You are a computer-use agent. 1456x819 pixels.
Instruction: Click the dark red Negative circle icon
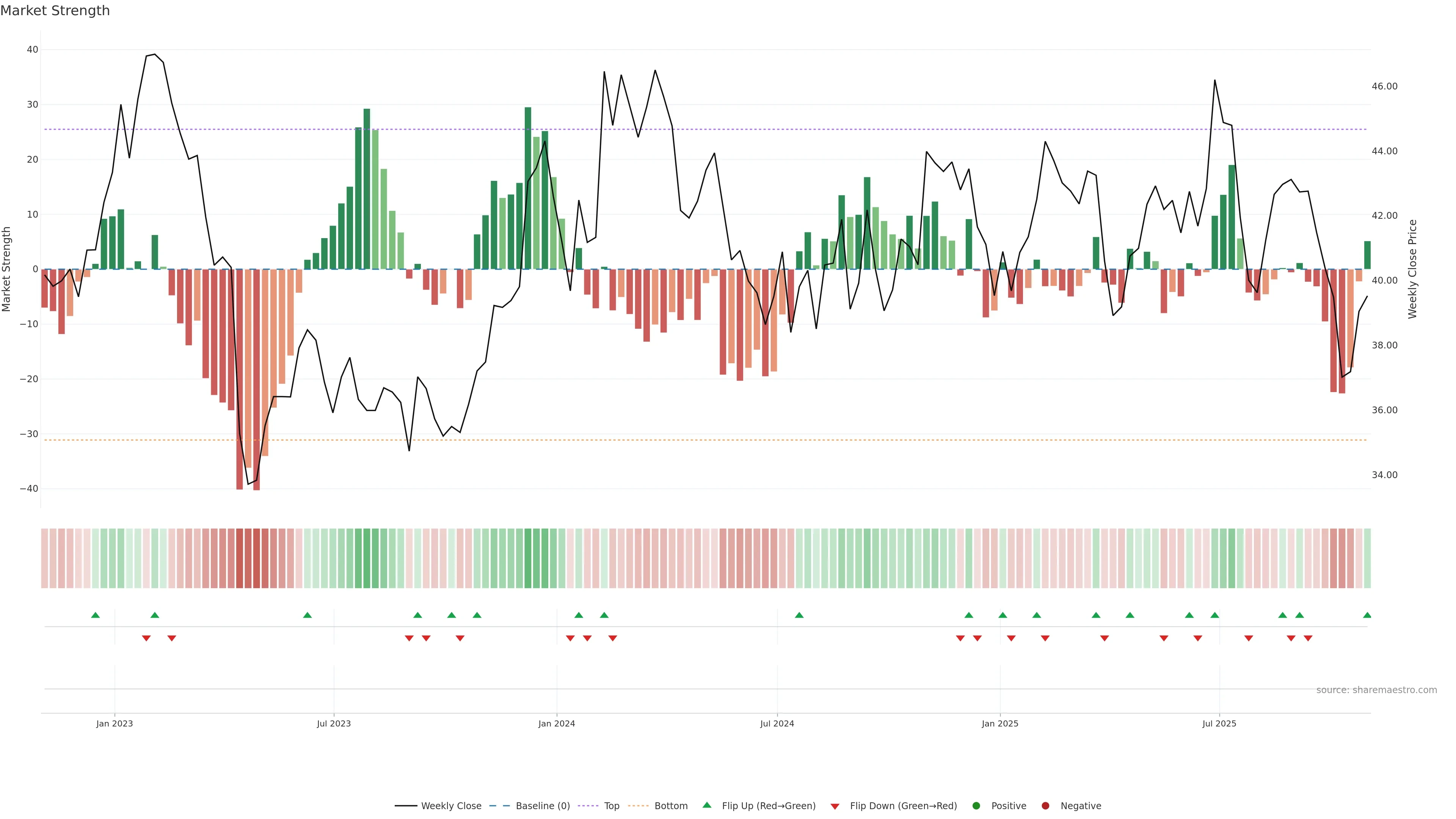[1045, 806]
